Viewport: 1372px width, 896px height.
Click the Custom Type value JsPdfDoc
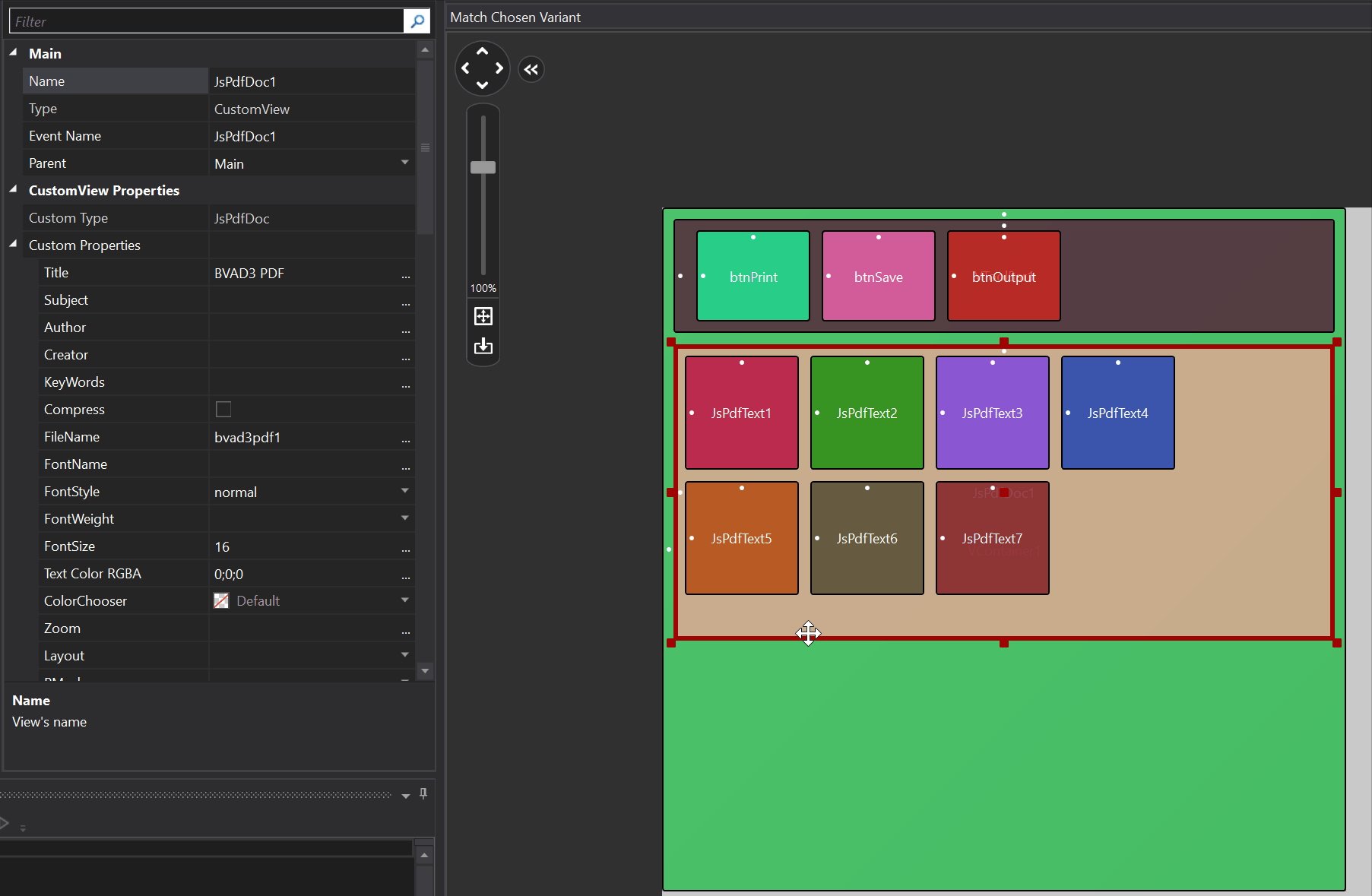(242, 219)
